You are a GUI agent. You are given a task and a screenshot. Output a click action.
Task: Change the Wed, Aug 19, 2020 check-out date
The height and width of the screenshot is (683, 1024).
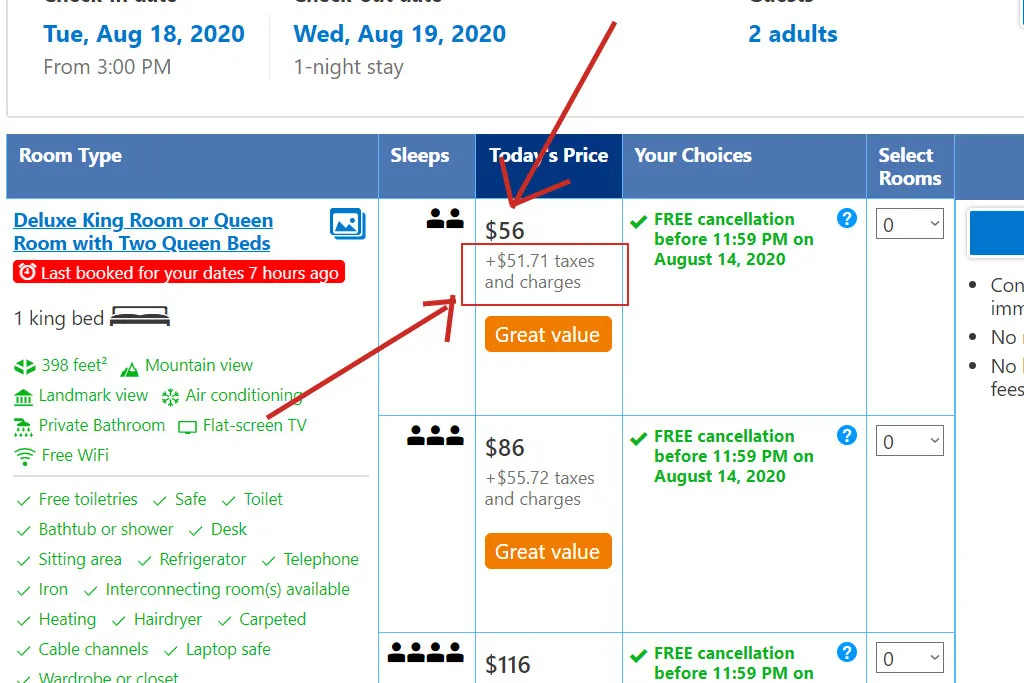pyautogui.click(x=400, y=34)
